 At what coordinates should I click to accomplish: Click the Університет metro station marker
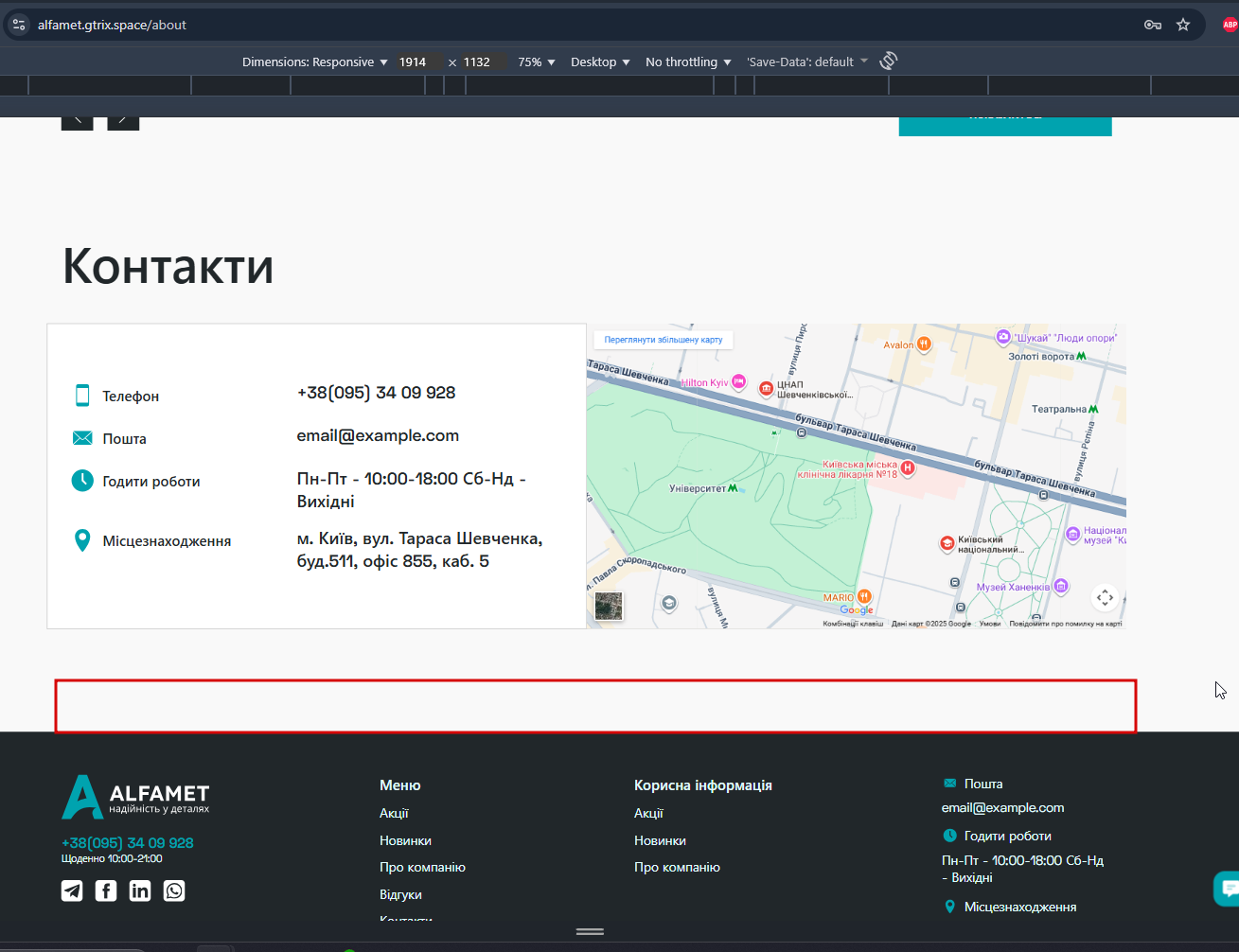733,488
